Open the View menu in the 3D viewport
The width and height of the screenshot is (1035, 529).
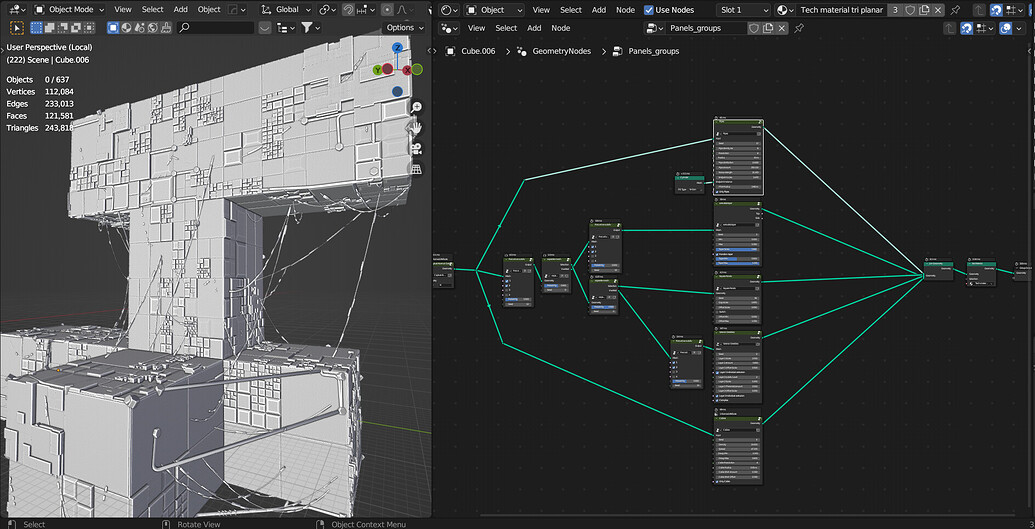click(x=123, y=10)
